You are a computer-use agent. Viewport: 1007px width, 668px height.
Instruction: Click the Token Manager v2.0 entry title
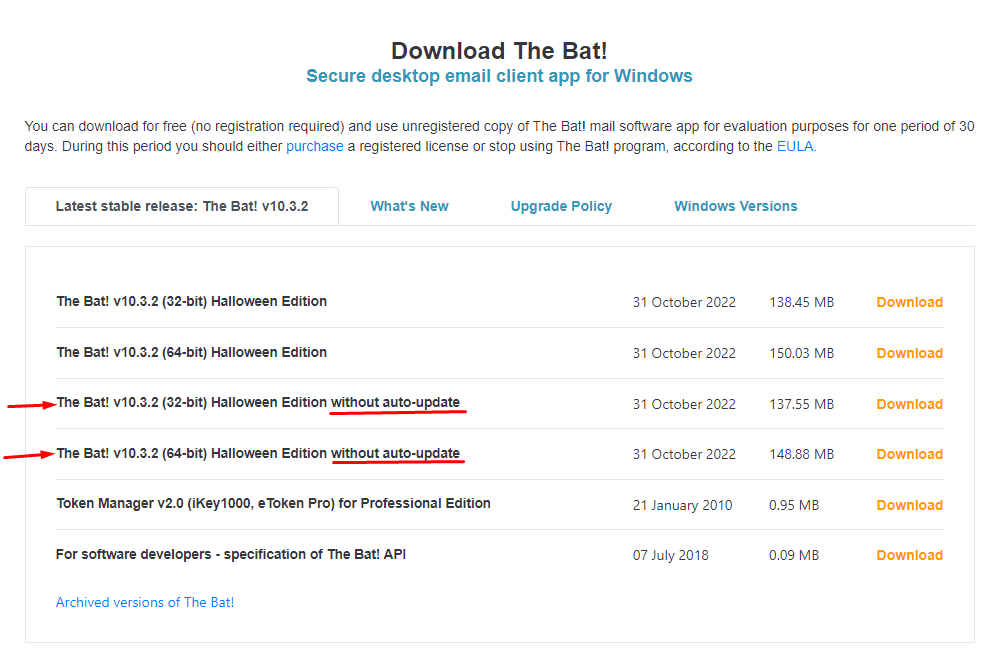[x=274, y=503]
